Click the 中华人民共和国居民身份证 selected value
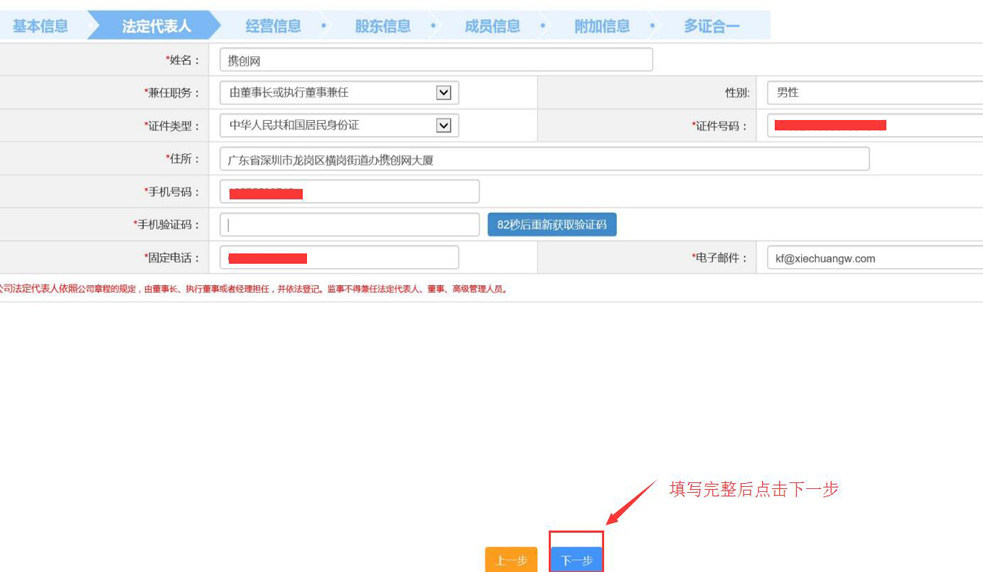This screenshot has width=983, height=572. point(294,125)
